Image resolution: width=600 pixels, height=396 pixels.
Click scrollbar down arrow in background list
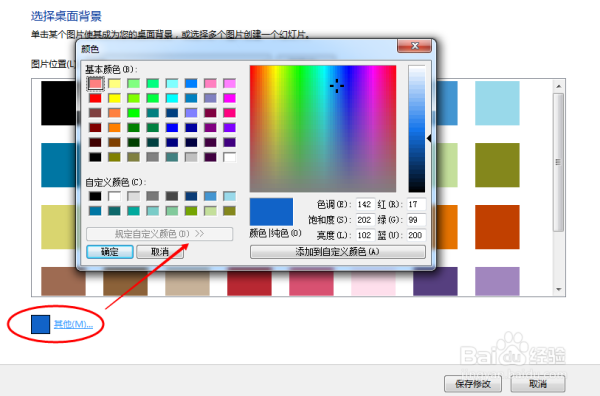559,289
